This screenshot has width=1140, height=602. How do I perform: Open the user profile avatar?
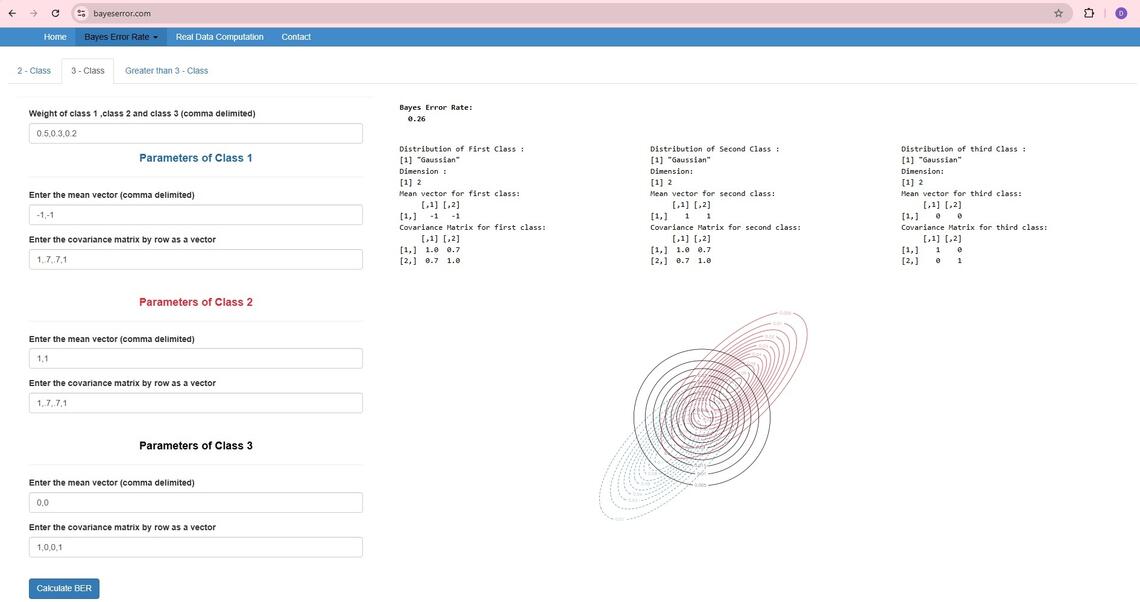(x=1121, y=13)
